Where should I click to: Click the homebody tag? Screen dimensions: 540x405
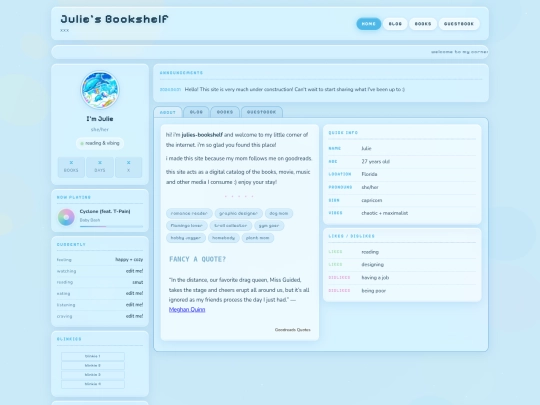point(224,238)
